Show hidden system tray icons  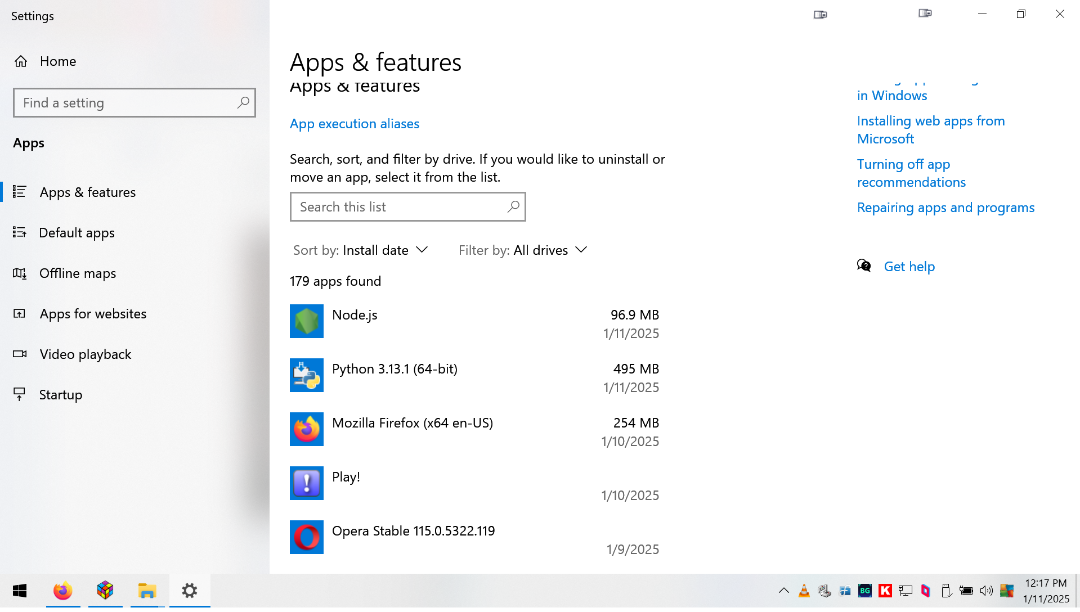tap(783, 591)
